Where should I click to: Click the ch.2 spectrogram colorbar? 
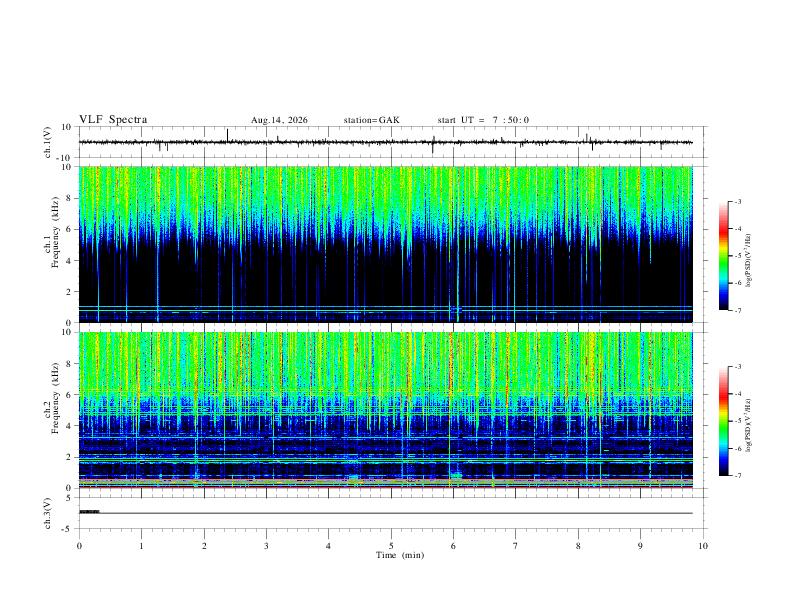pos(723,421)
